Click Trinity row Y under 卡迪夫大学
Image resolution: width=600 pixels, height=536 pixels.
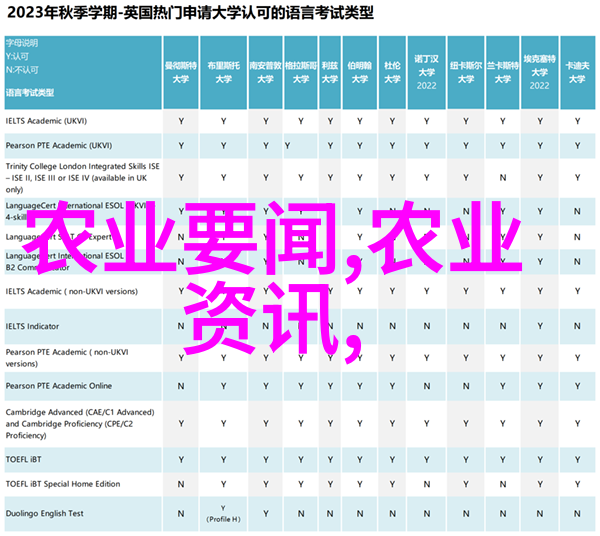click(x=577, y=178)
